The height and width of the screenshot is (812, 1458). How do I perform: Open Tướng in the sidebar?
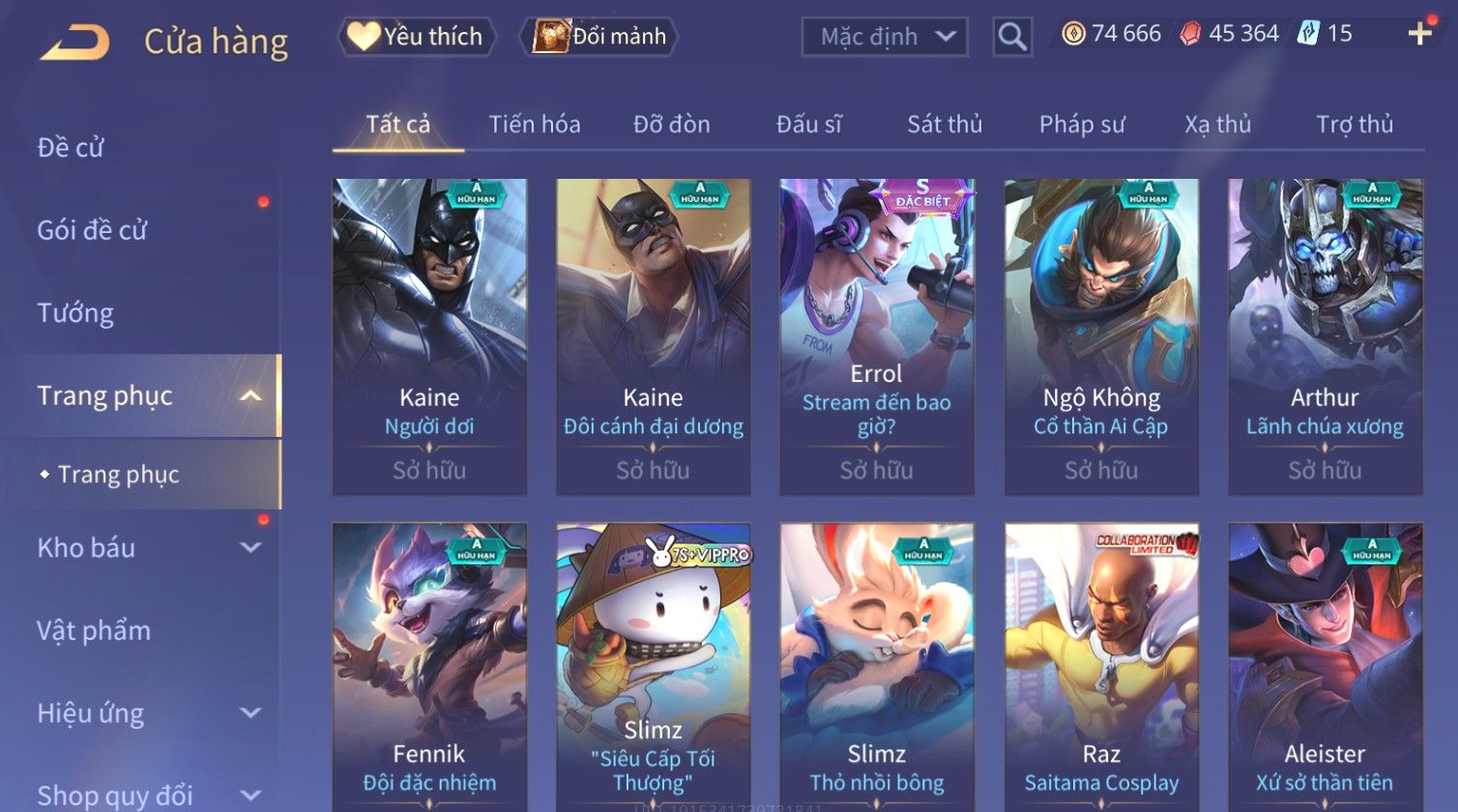point(75,313)
